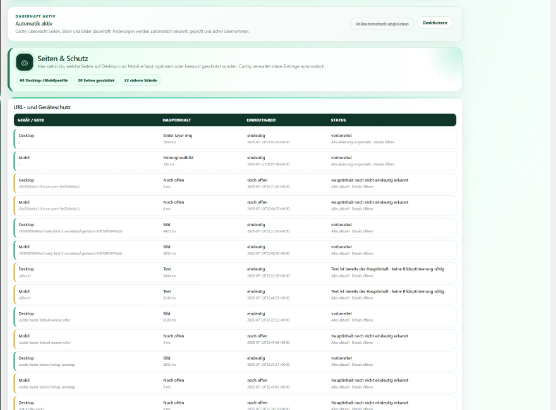Click the Deaktivieren button
The image size is (556, 410).
click(x=435, y=23)
